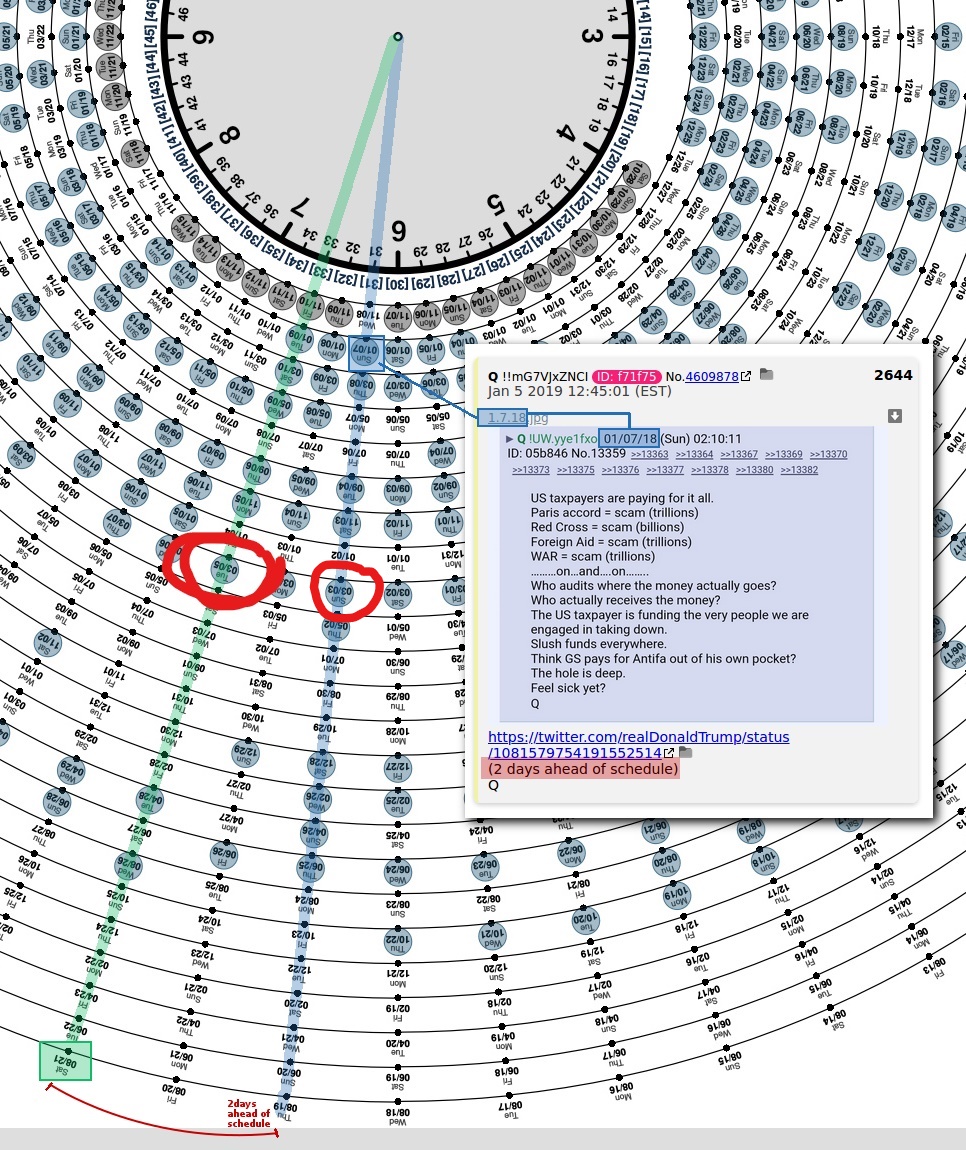The width and height of the screenshot is (966, 1150).
Task: Follow reply link >>13363
Action: 649,455
